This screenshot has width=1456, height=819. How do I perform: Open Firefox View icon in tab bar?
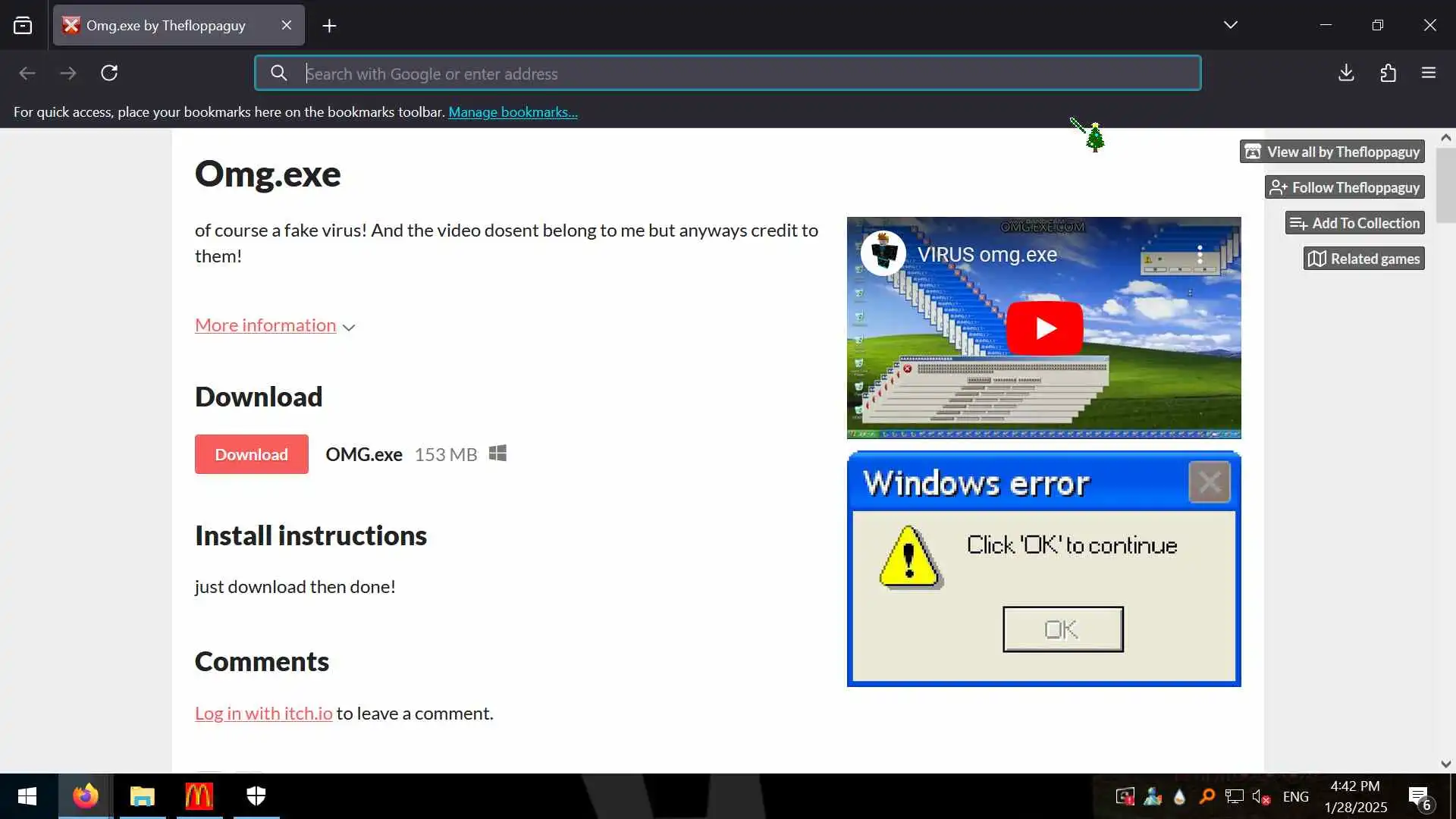(x=23, y=25)
